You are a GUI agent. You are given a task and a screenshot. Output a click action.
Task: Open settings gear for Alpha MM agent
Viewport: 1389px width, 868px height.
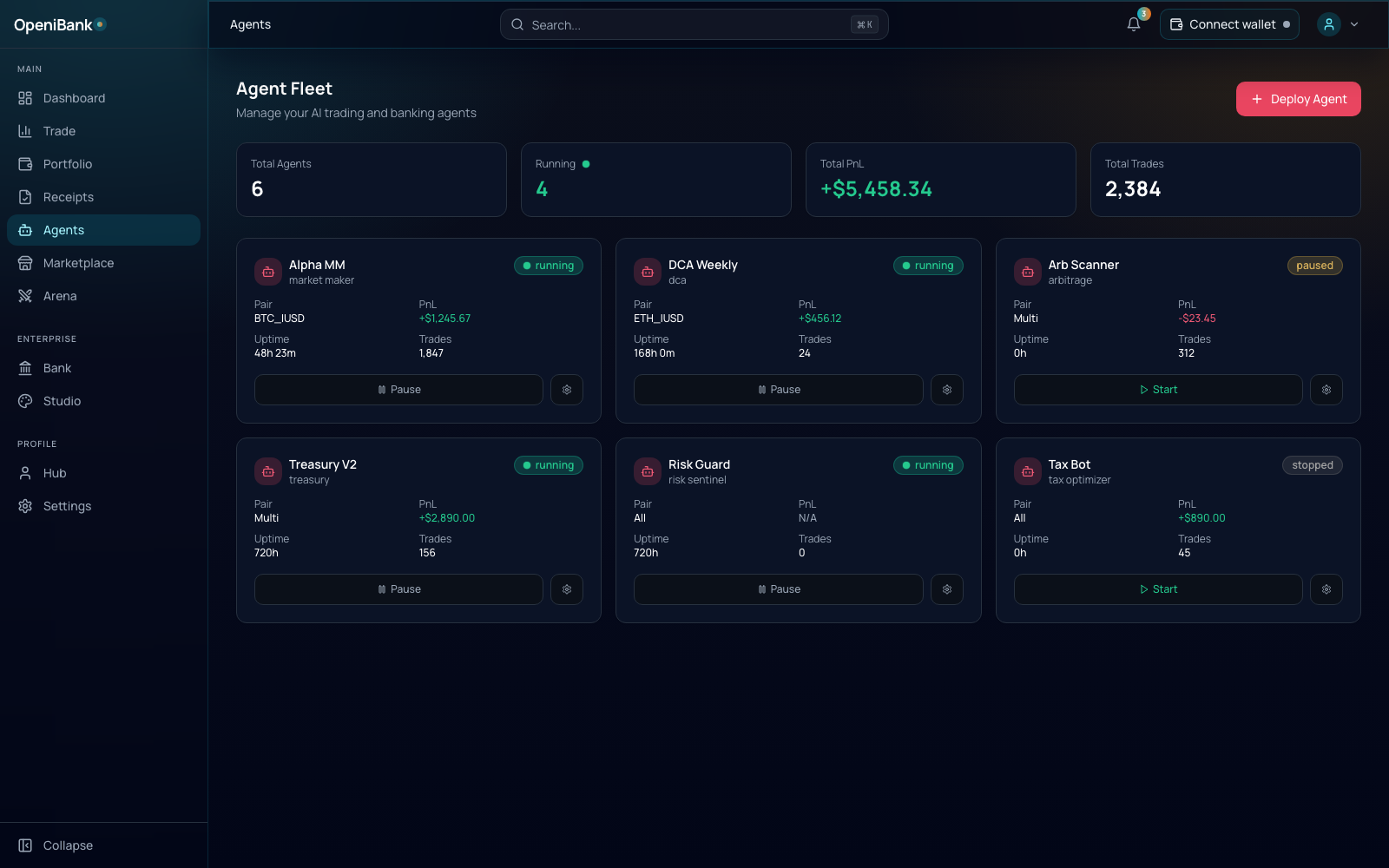[567, 390]
